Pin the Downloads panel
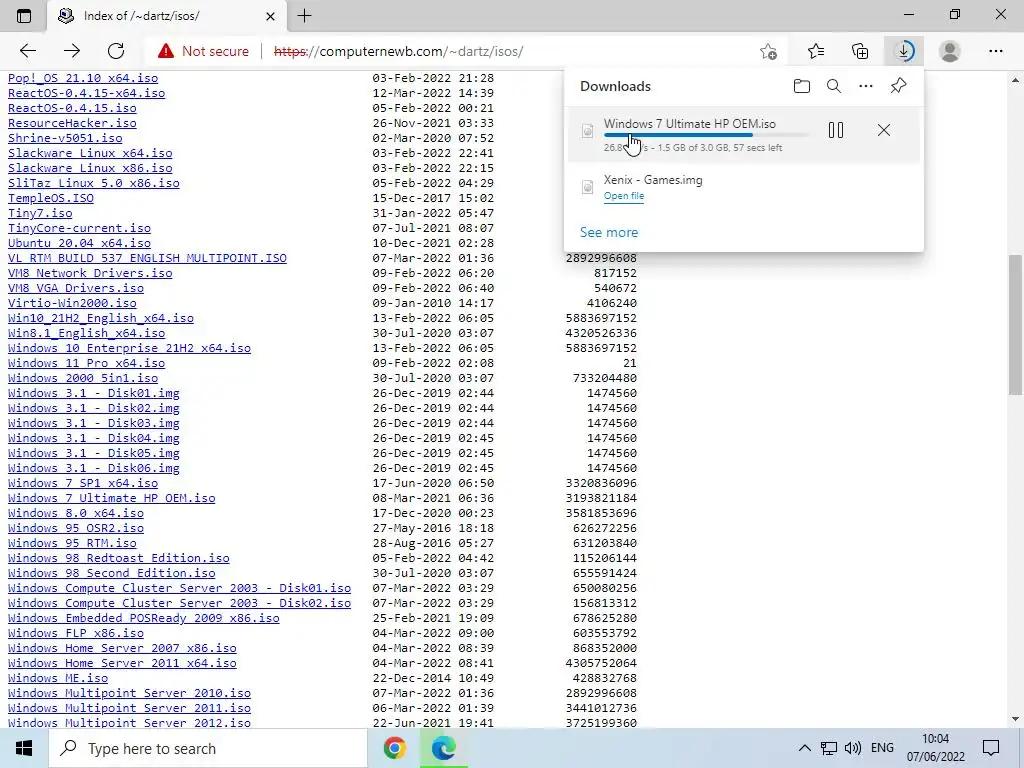 click(899, 86)
